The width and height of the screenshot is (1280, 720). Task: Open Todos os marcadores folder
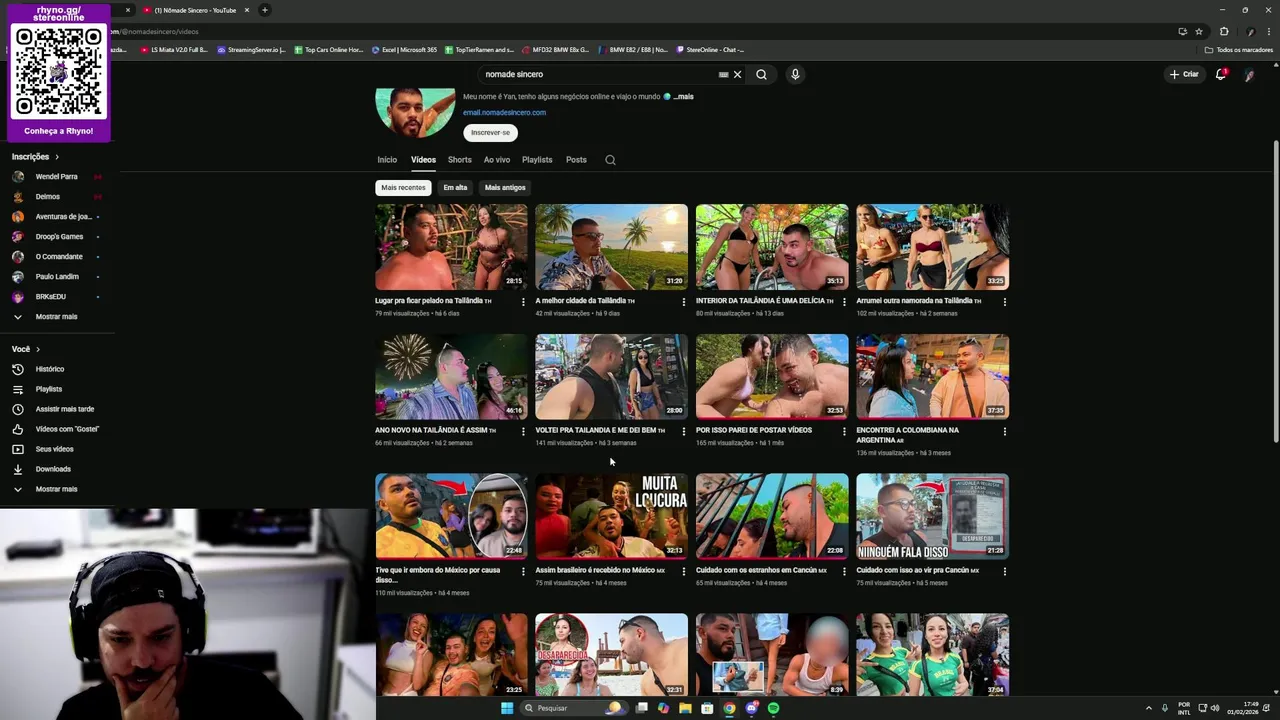click(1239, 50)
